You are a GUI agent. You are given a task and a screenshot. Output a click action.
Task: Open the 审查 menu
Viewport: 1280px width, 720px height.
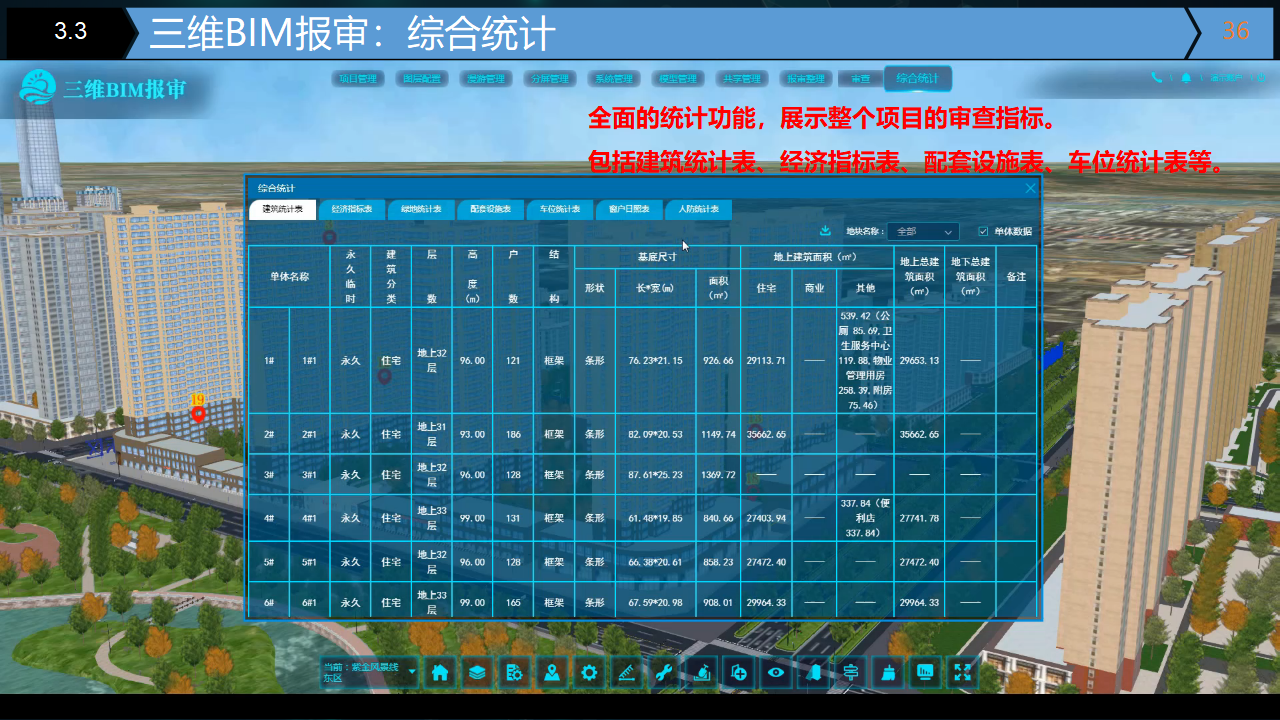860,79
